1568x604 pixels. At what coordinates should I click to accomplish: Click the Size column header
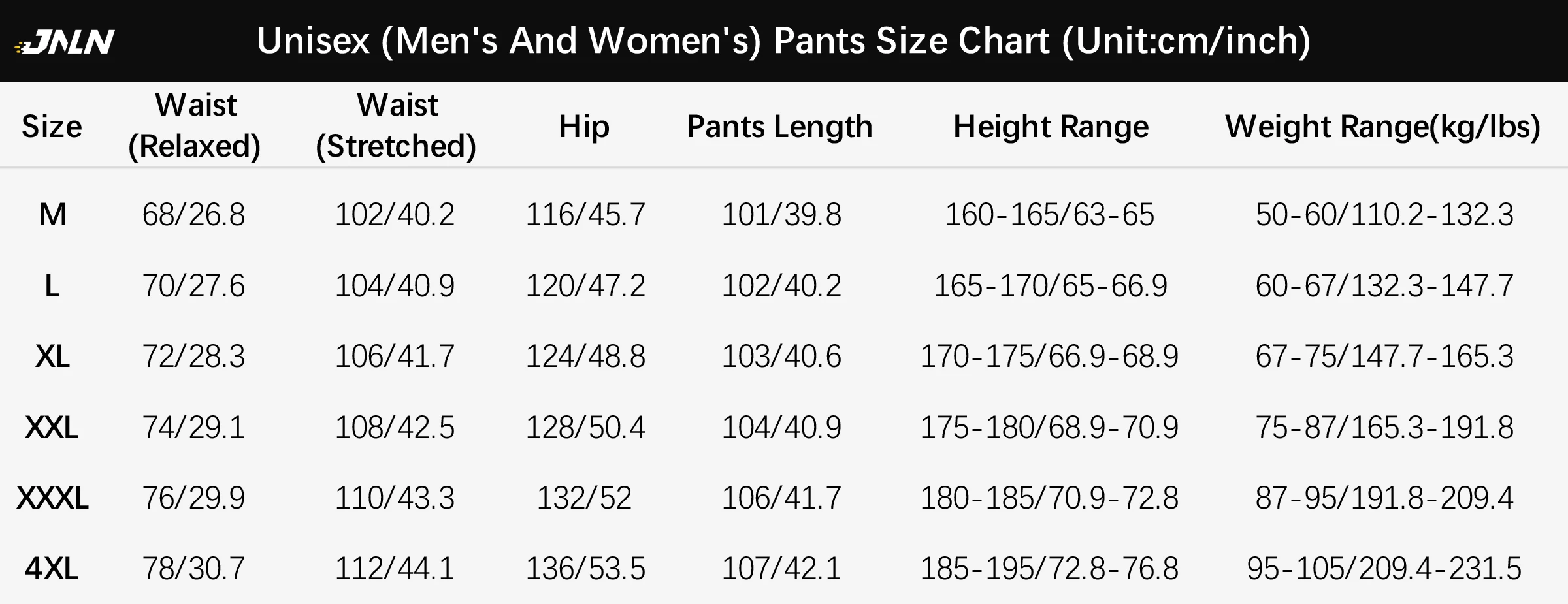click(x=52, y=126)
